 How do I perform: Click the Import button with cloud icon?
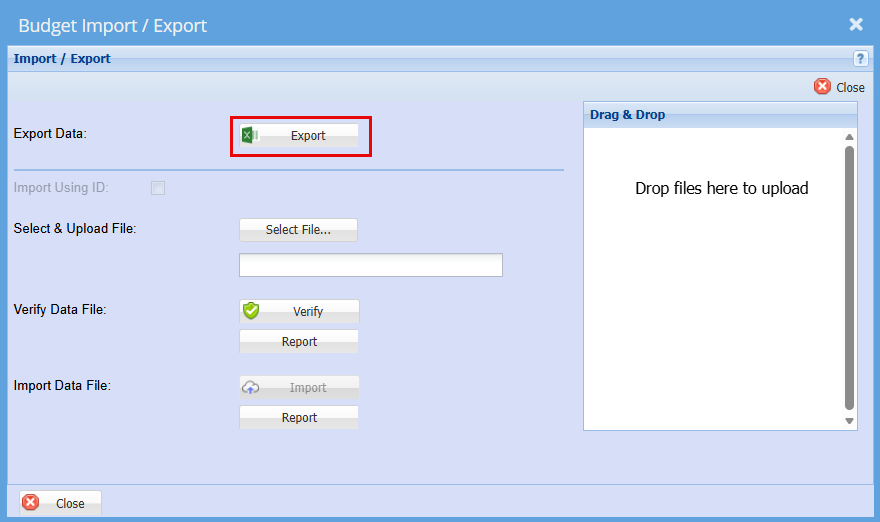click(299, 387)
